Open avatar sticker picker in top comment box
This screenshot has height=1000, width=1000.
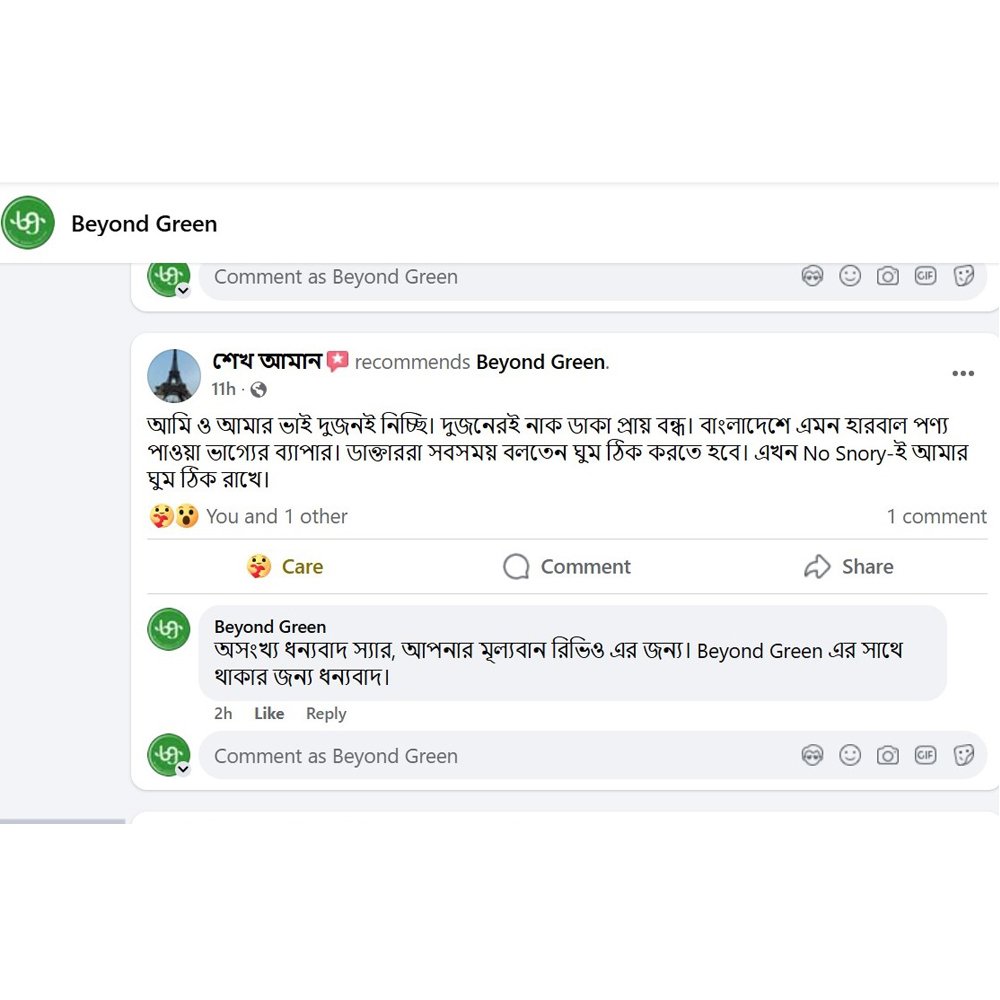tap(812, 276)
